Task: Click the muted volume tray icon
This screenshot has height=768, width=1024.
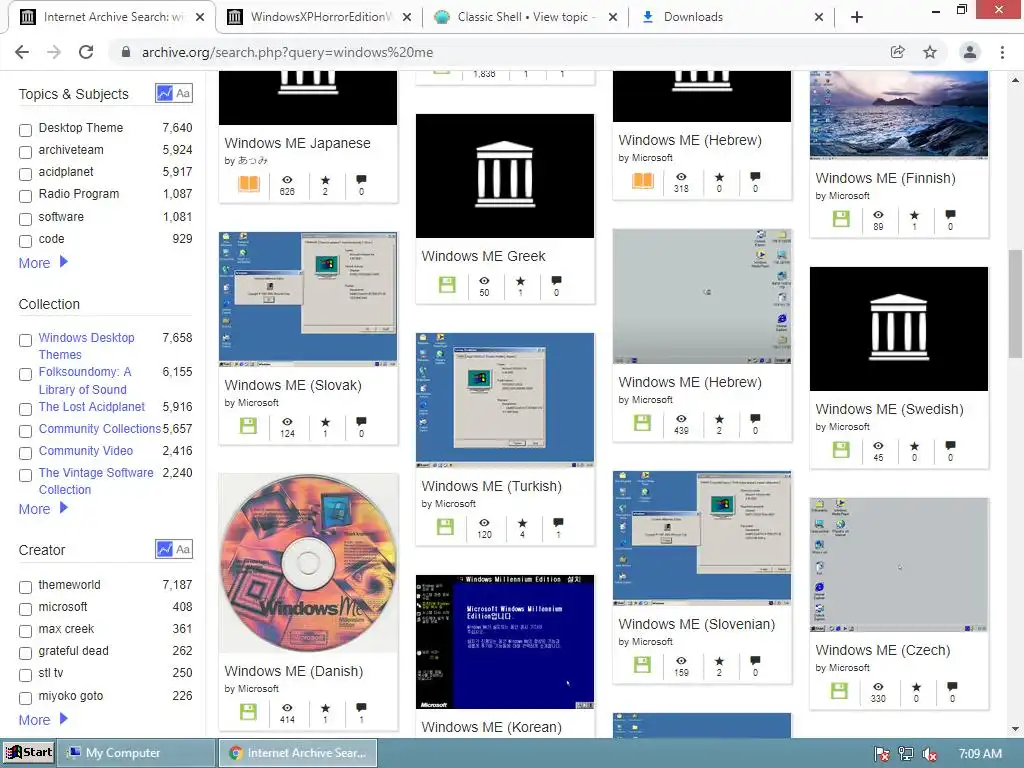Action: click(930, 754)
